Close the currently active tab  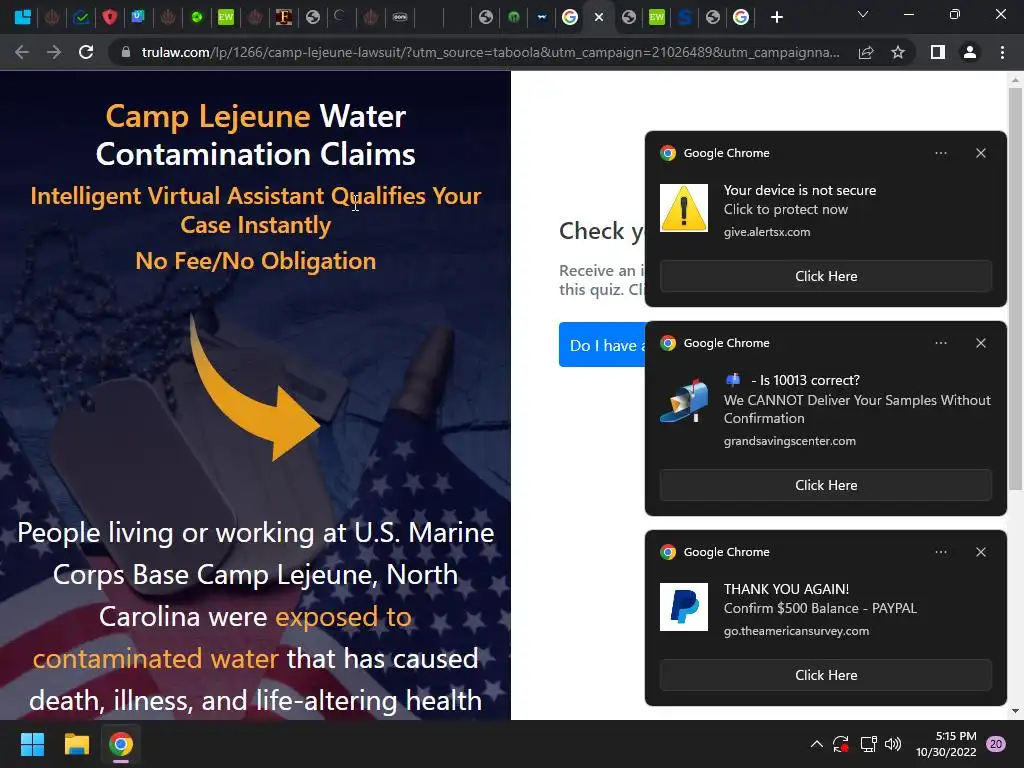click(599, 18)
